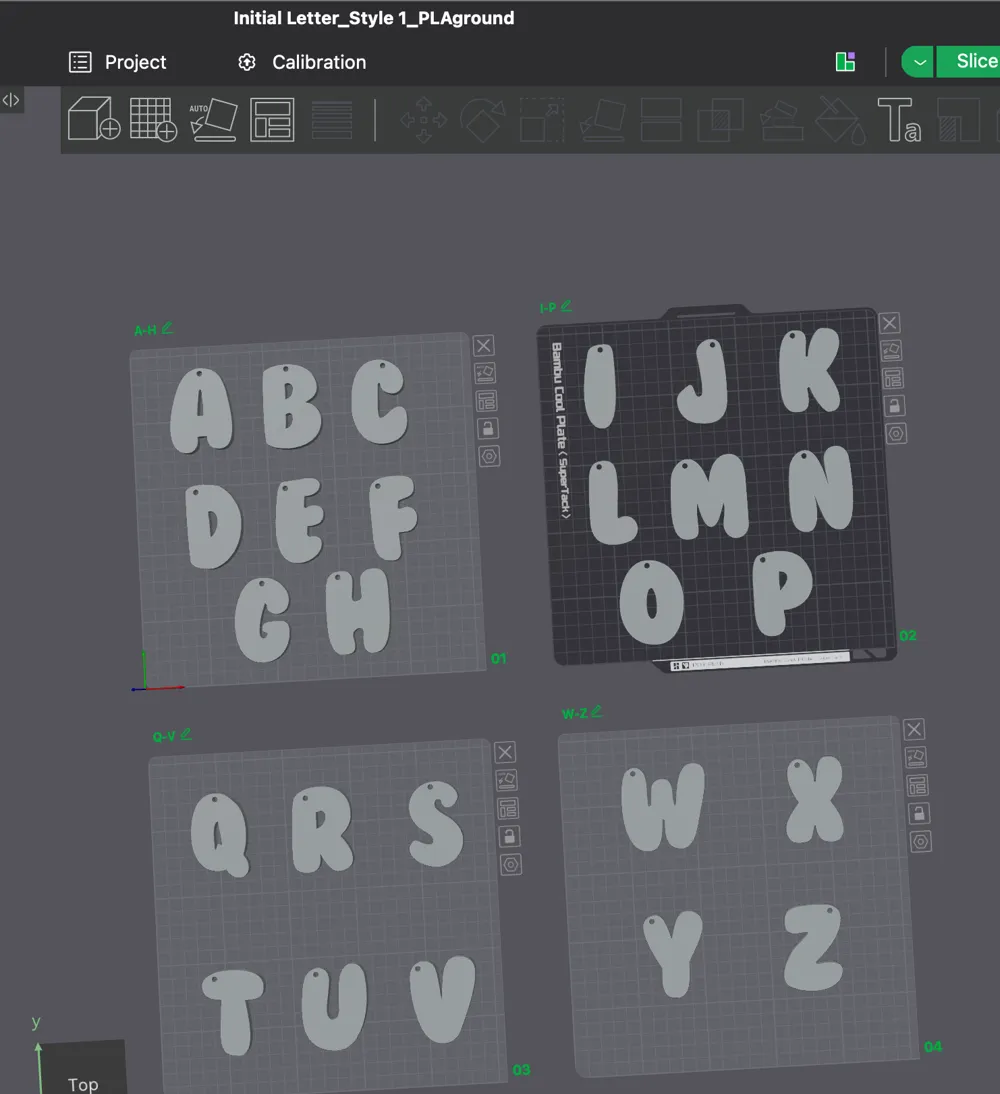Image resolution: width=1000 pixels, height=1094 pixels.
Task: Open the variable layer height lines icon
Action: (331, 120)
